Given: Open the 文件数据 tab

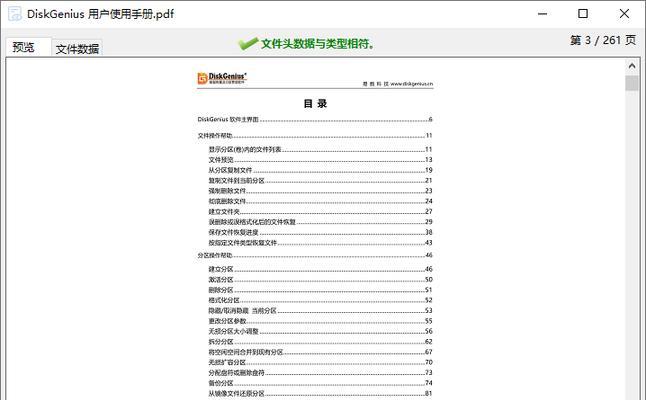Looking at the screenshot, I should 77,49.
